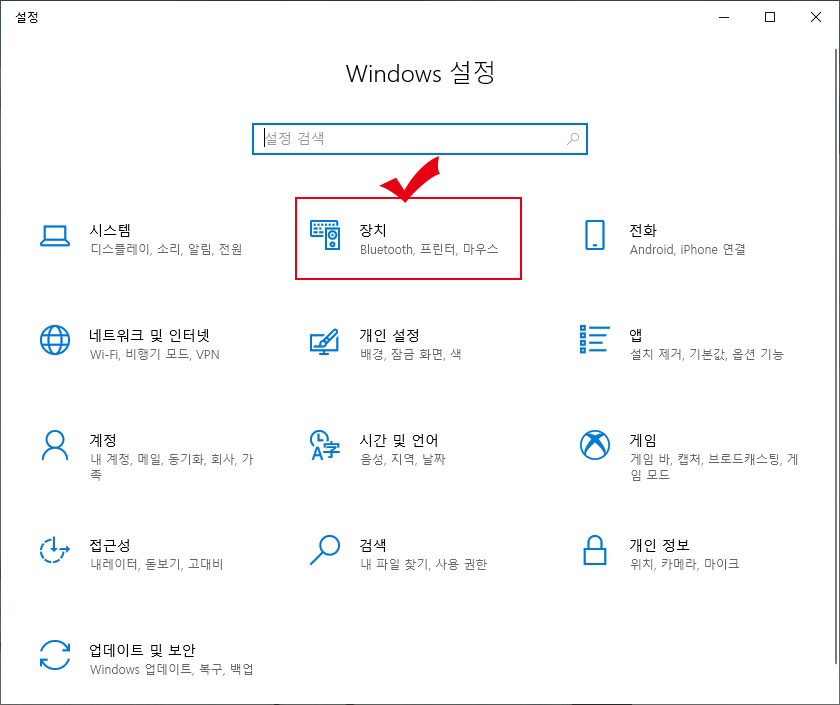Click 게임 바, 캡처, 브로드캐스팅 description
The image size is (840, 705).
[x=714, y=467]
